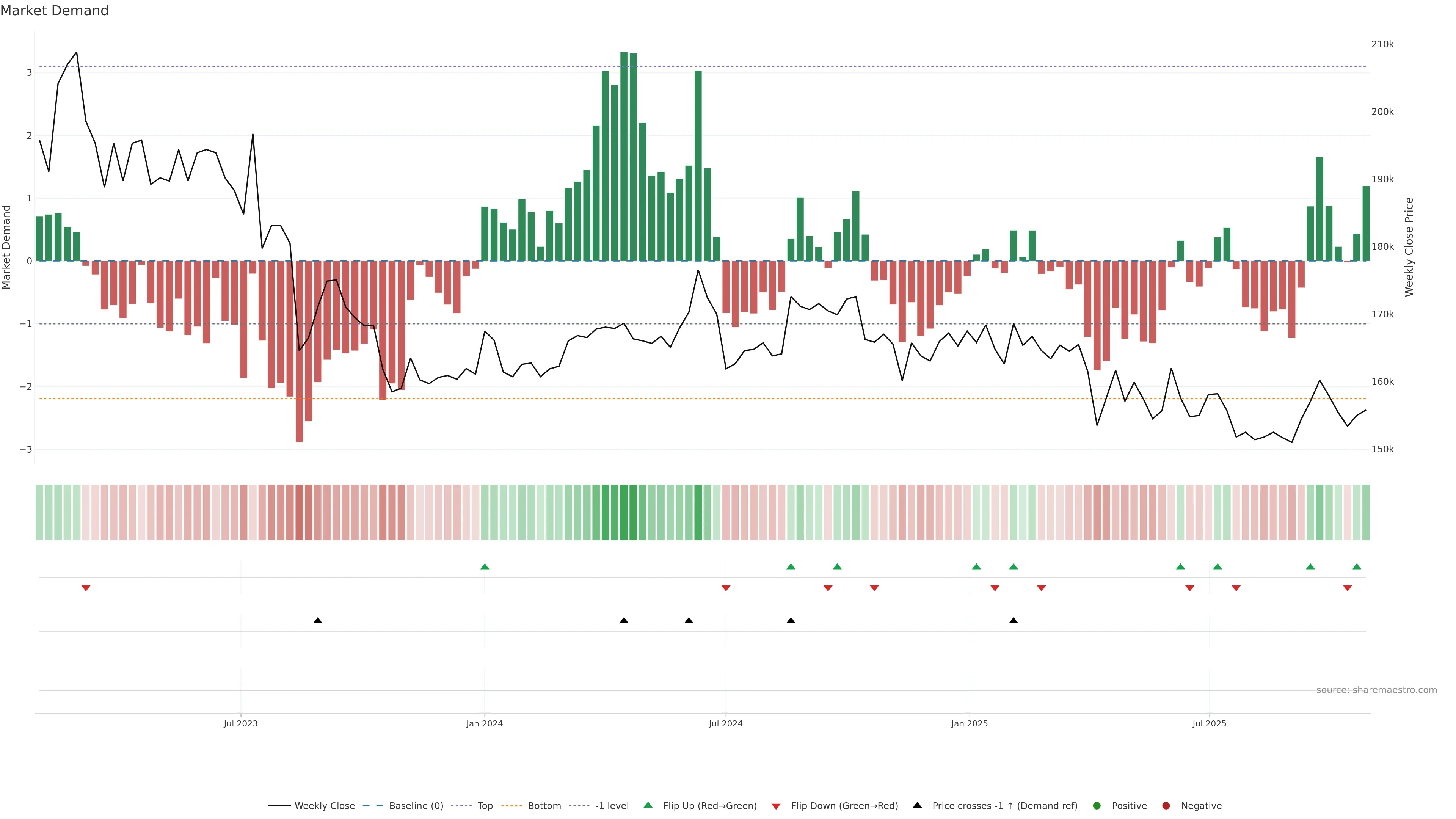Click the Weekly Close Price axis title

pos(1409,247)
